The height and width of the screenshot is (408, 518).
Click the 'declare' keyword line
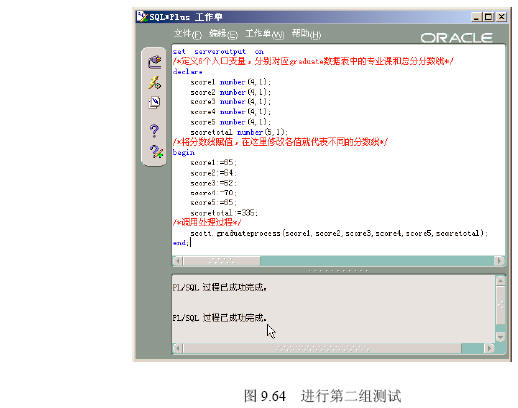[x=188, y=72]
